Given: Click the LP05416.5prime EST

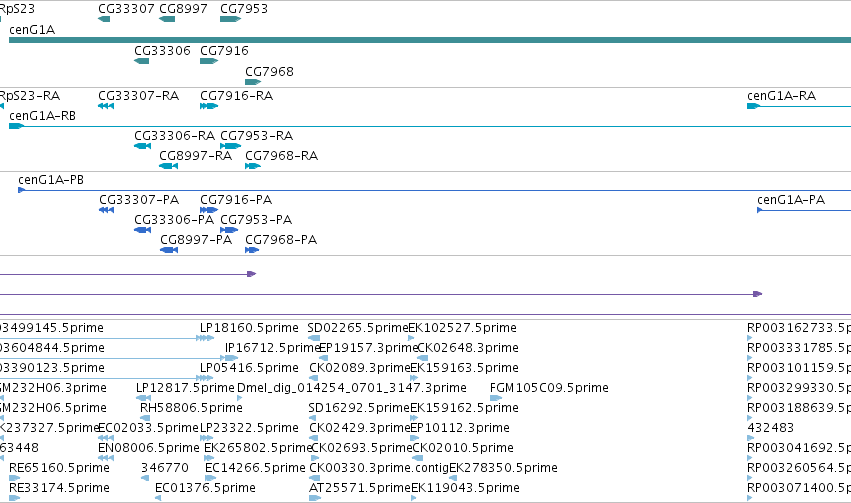Looking at the screenshot, I should tap(249, 368).
